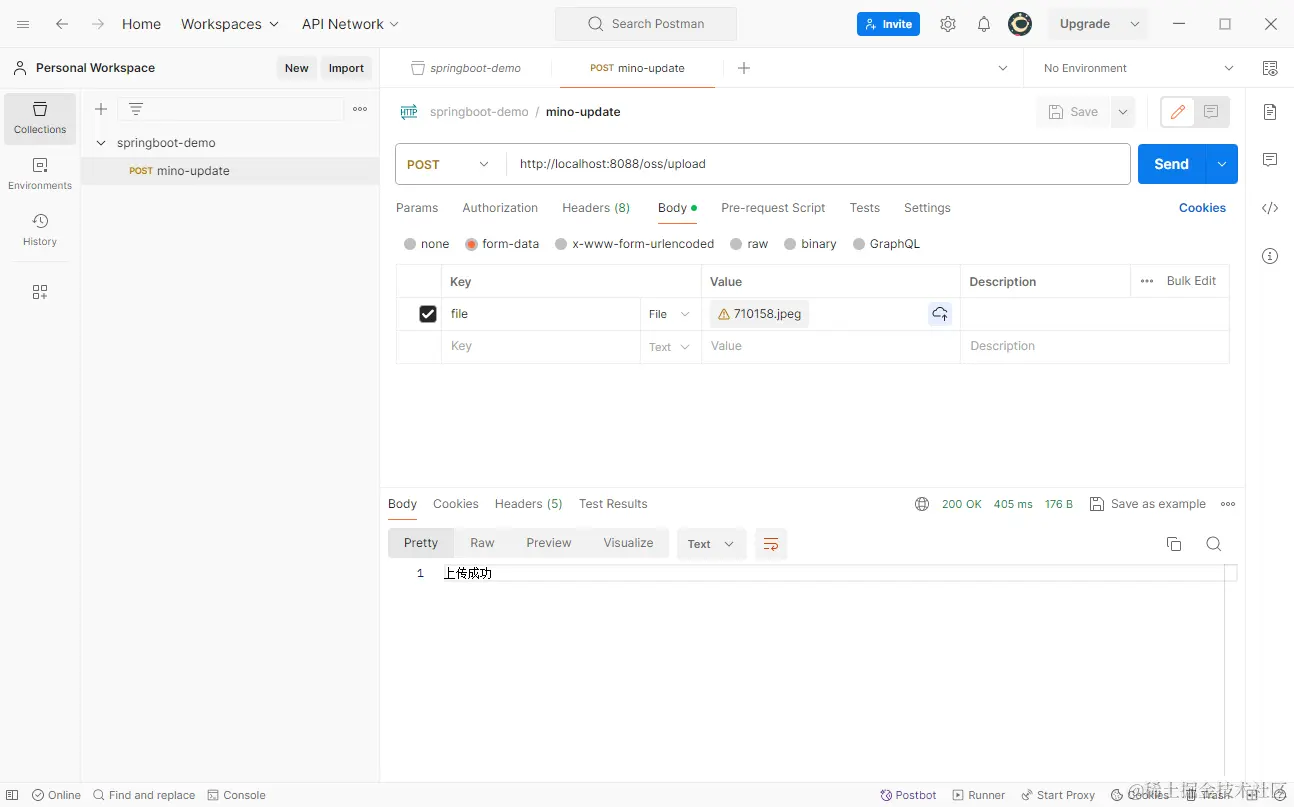Open the hamburger menu icon
Screen dimensions: 1294x807
23,24
